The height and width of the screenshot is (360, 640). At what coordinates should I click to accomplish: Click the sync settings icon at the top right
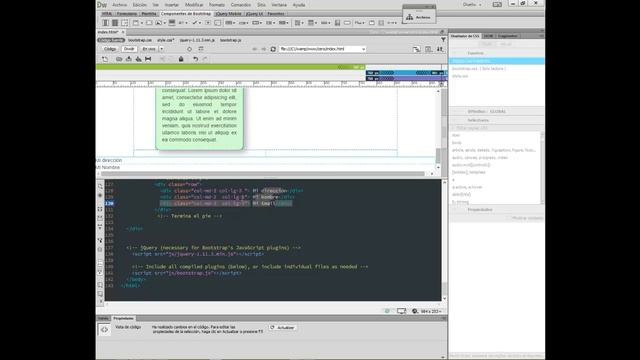[x=497, y=4]
